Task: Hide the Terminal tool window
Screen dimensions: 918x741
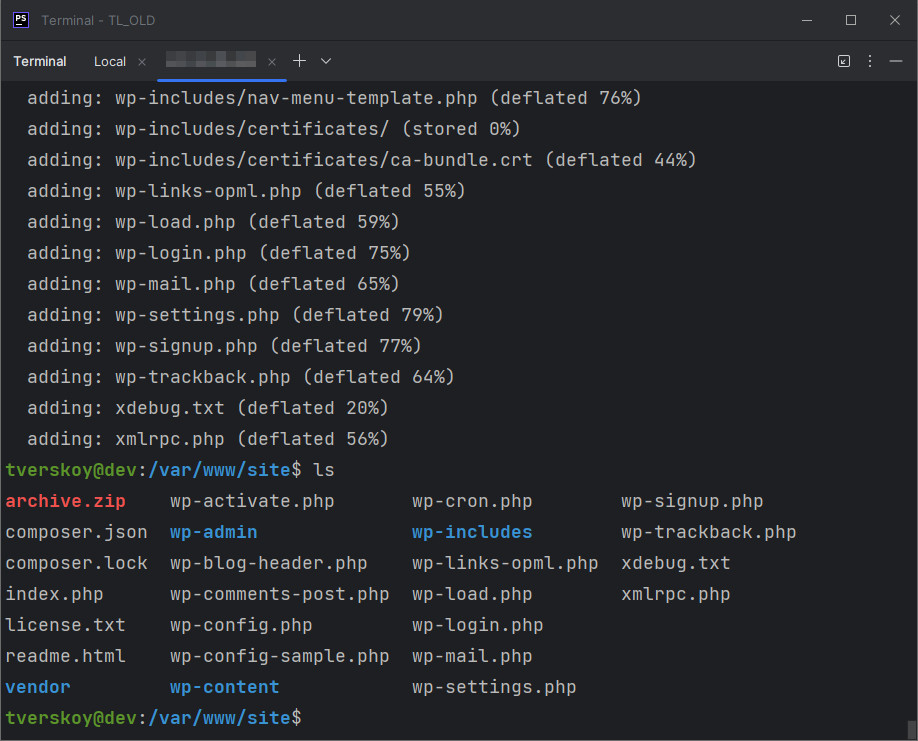Action: [x=896, y=61]
